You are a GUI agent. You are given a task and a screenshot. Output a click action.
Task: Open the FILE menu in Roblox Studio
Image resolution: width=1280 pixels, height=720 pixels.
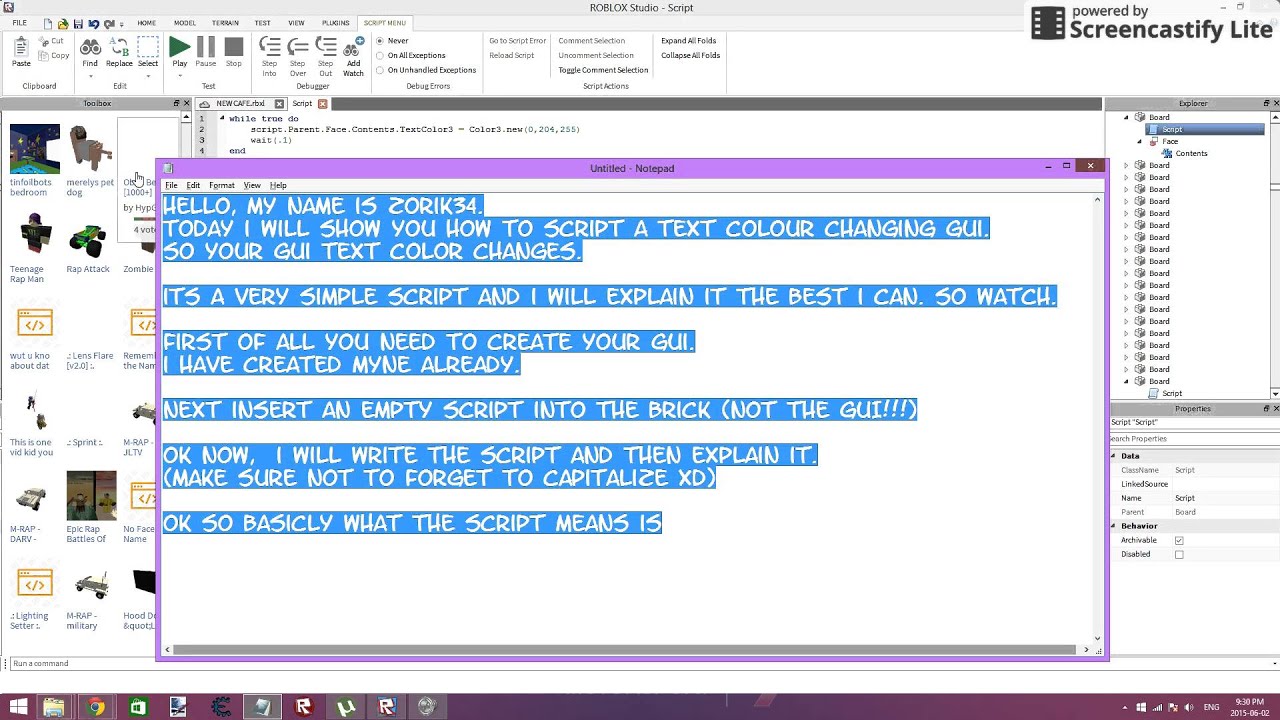click(19, 23)
